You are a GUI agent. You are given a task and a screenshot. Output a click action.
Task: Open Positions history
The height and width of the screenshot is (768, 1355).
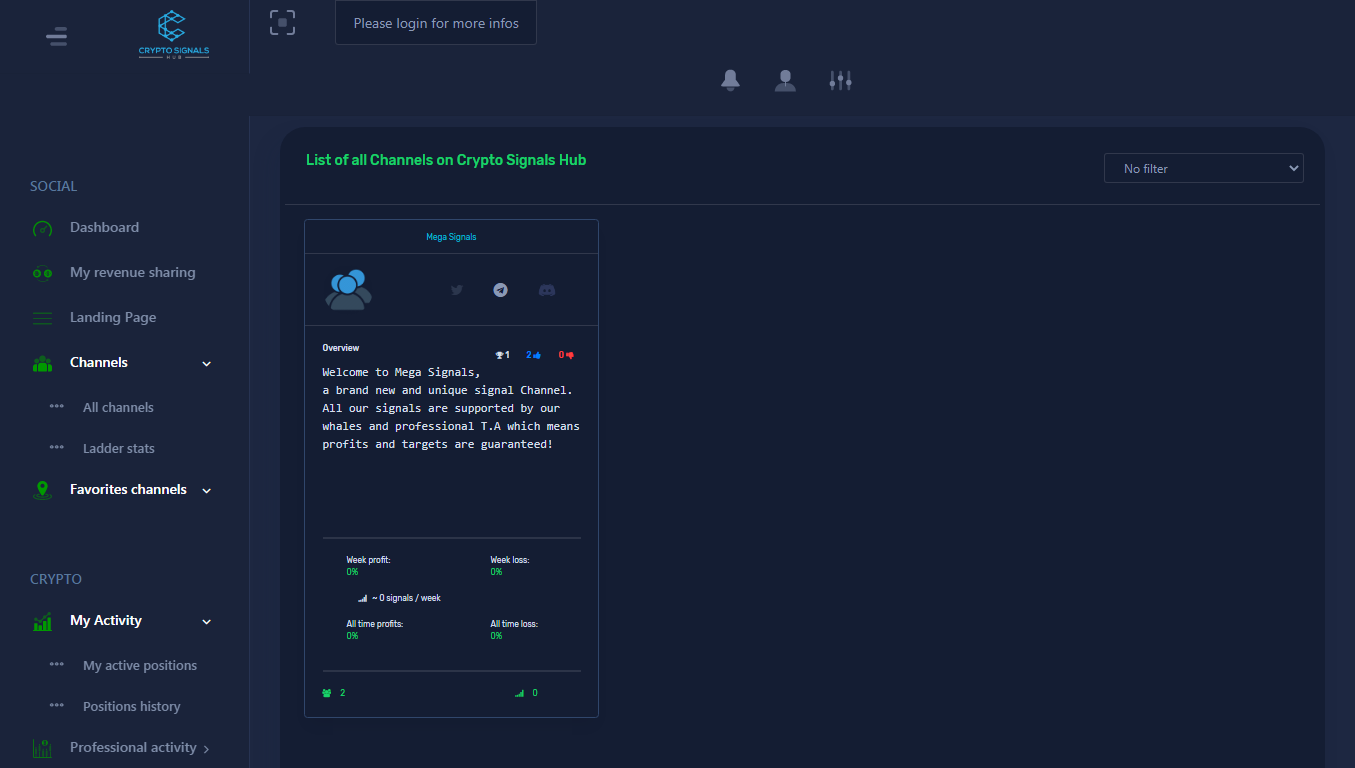[132, 706]
